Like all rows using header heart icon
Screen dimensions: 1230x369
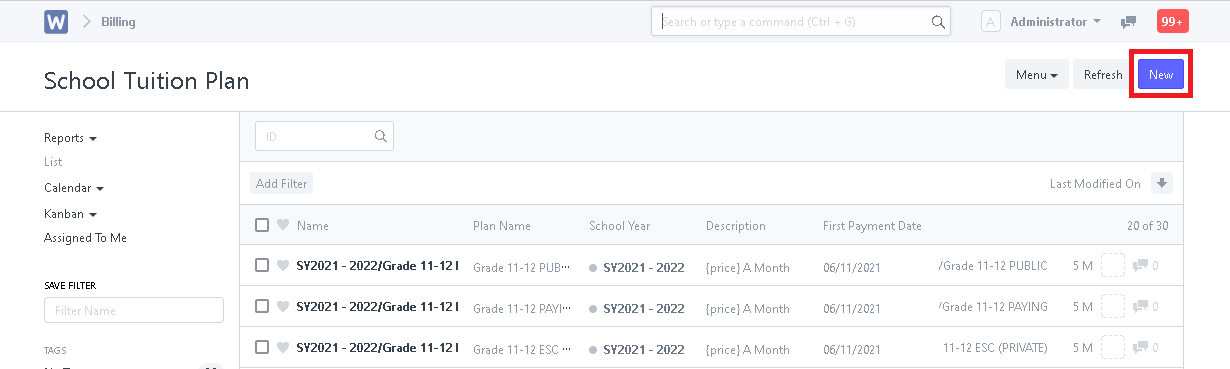pos(283,225)
